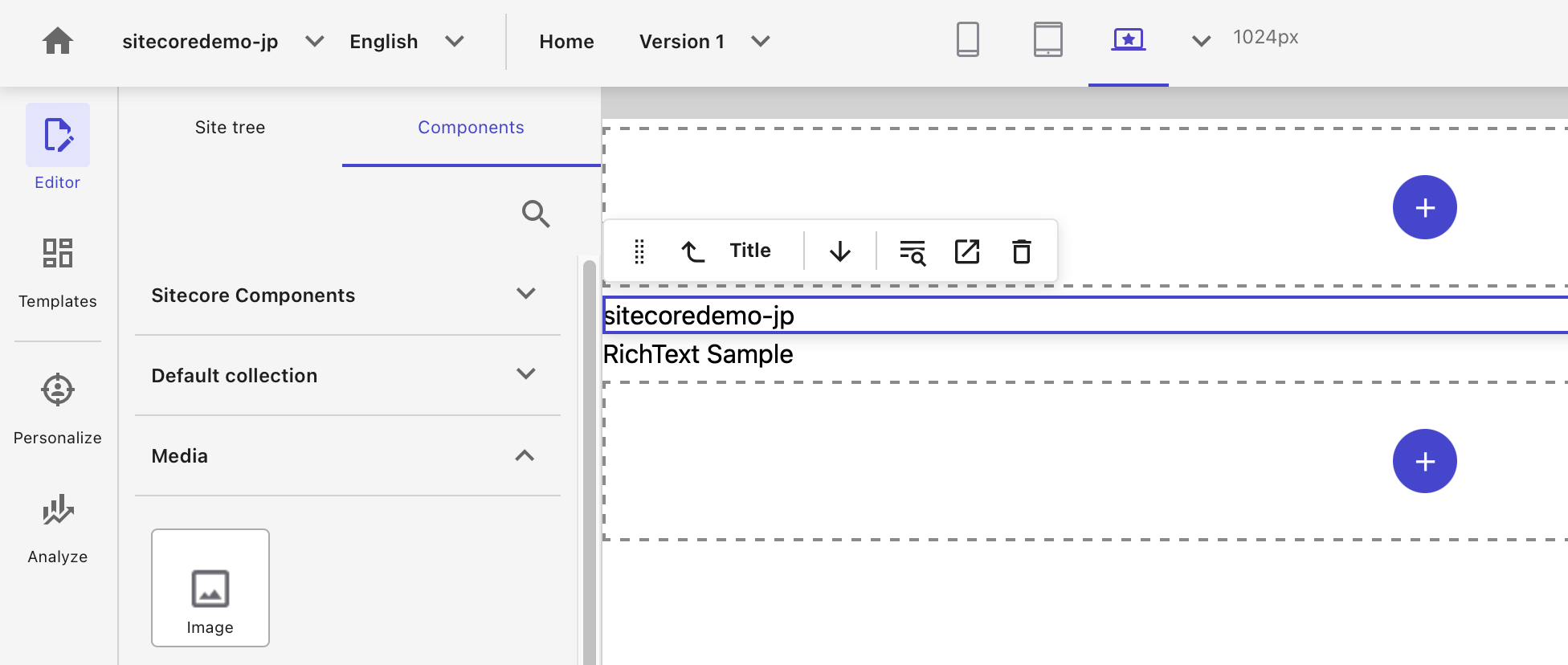Image resolution: width=1568 pixels, height=665 pixels.
Task: Select the desktop device preview
Action: point(1129,39)
